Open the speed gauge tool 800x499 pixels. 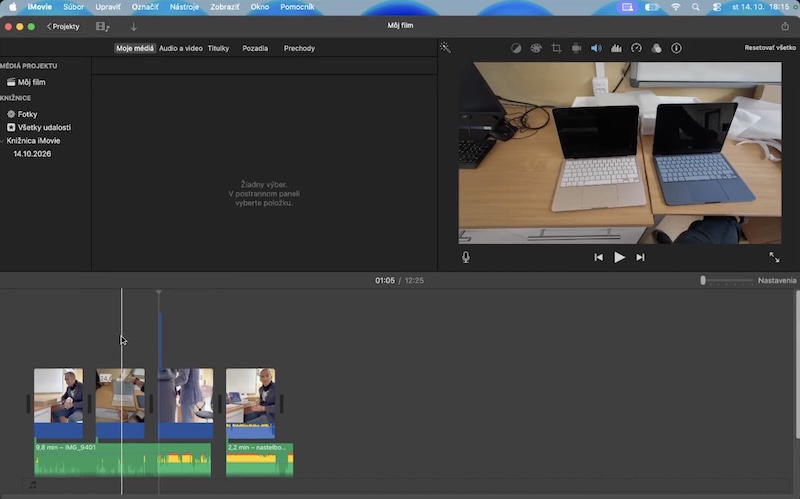coord(636,48)
